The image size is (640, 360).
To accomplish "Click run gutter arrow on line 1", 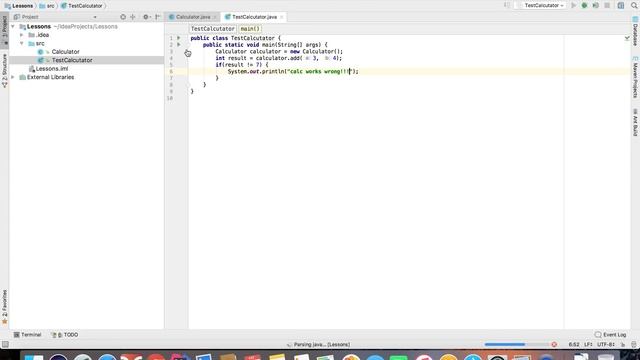I will tap(179, 38).
